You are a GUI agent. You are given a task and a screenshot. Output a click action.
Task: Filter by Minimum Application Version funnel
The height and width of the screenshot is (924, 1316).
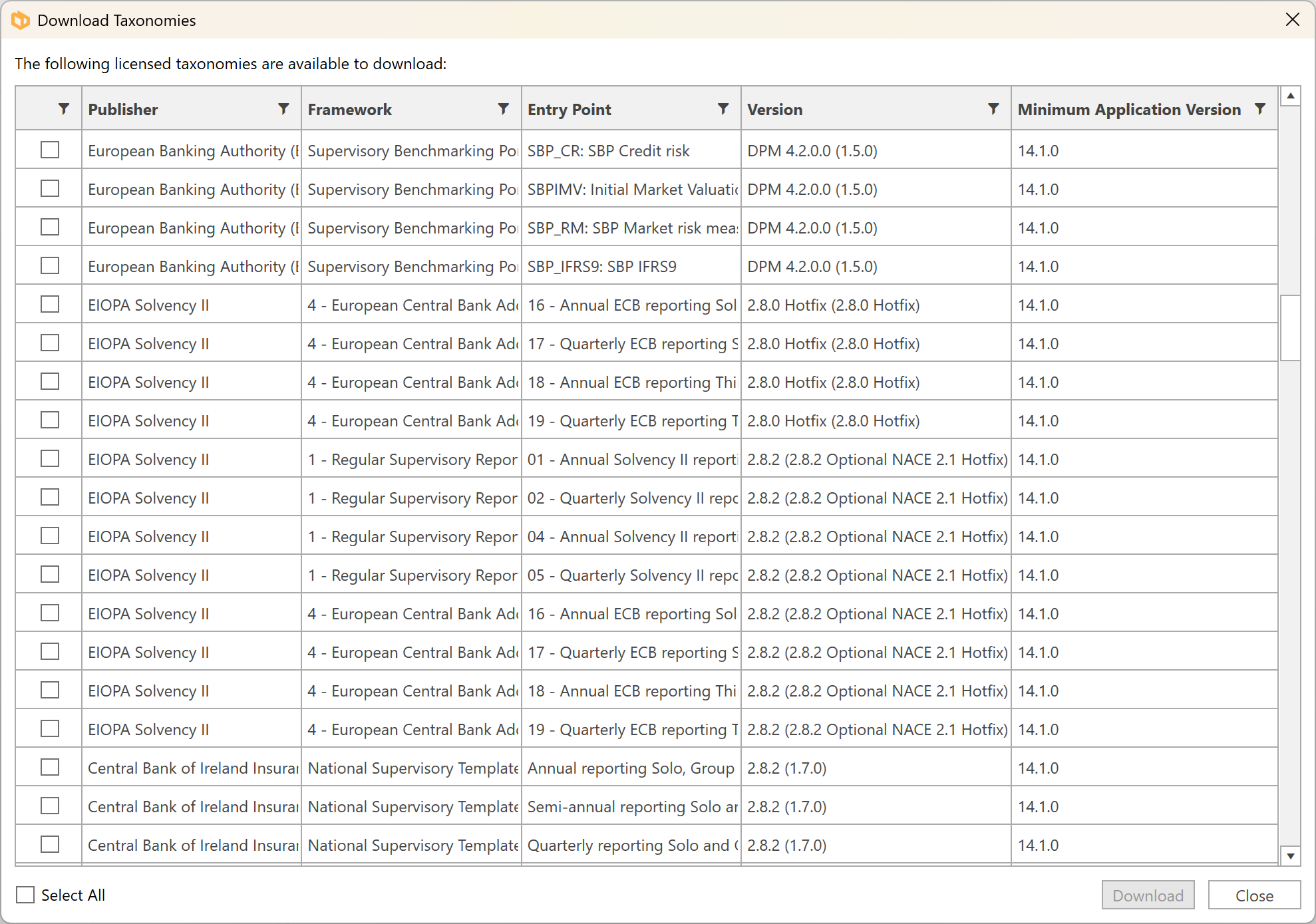[x=1259, y=109]
